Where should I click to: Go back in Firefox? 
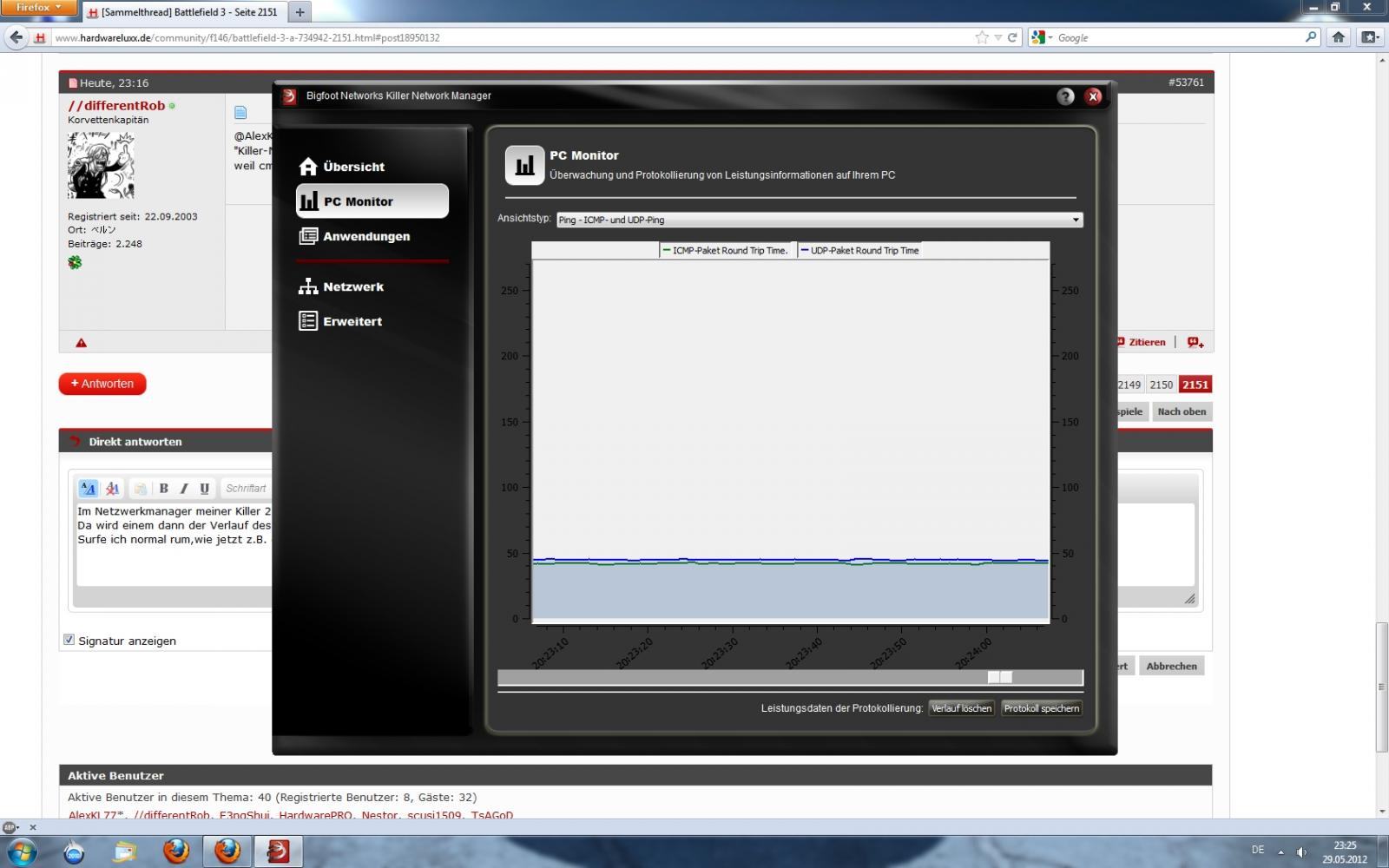pos(16,37)
